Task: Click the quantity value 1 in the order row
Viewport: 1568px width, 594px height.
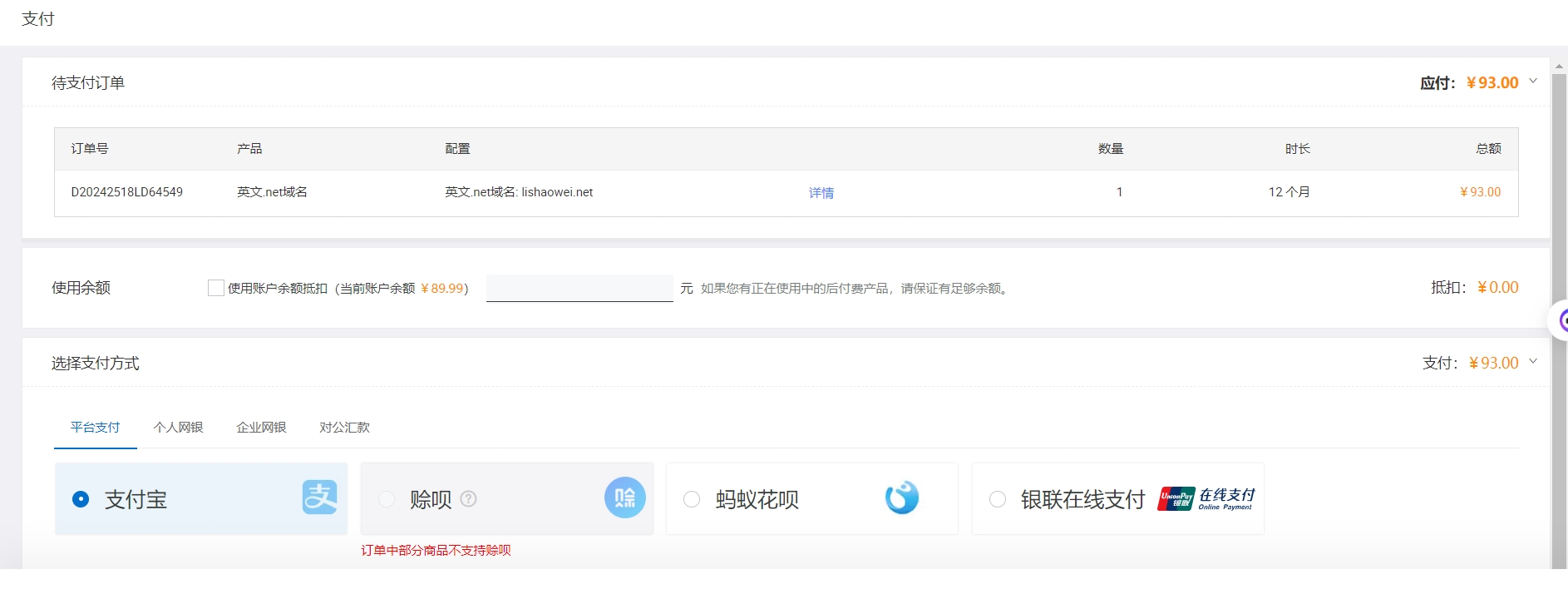Action: (x=1119, y=192)
